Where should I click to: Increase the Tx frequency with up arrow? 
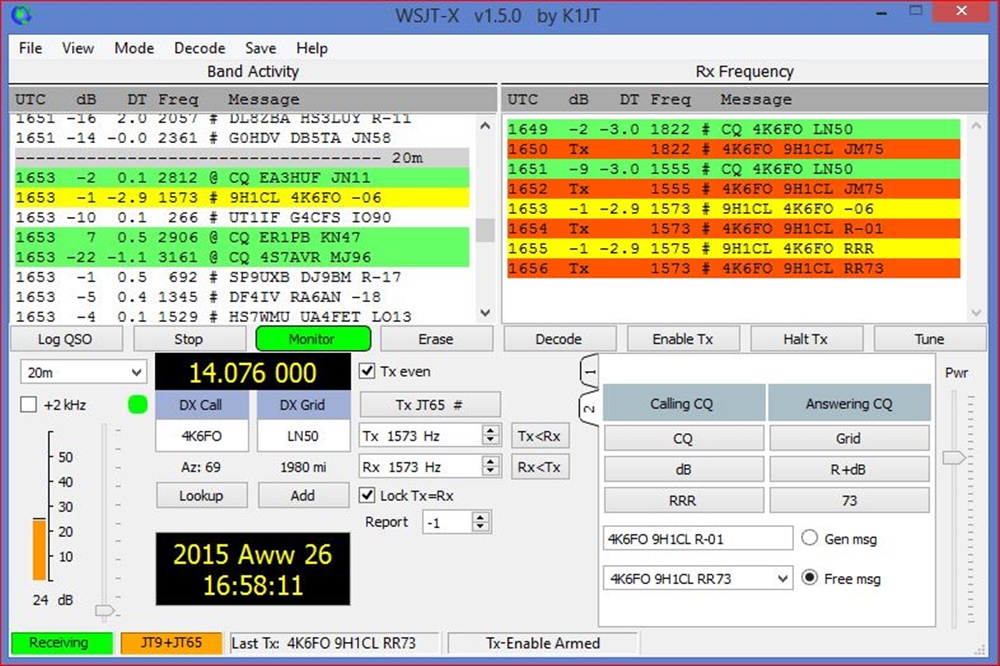click(x=490, y=431)
